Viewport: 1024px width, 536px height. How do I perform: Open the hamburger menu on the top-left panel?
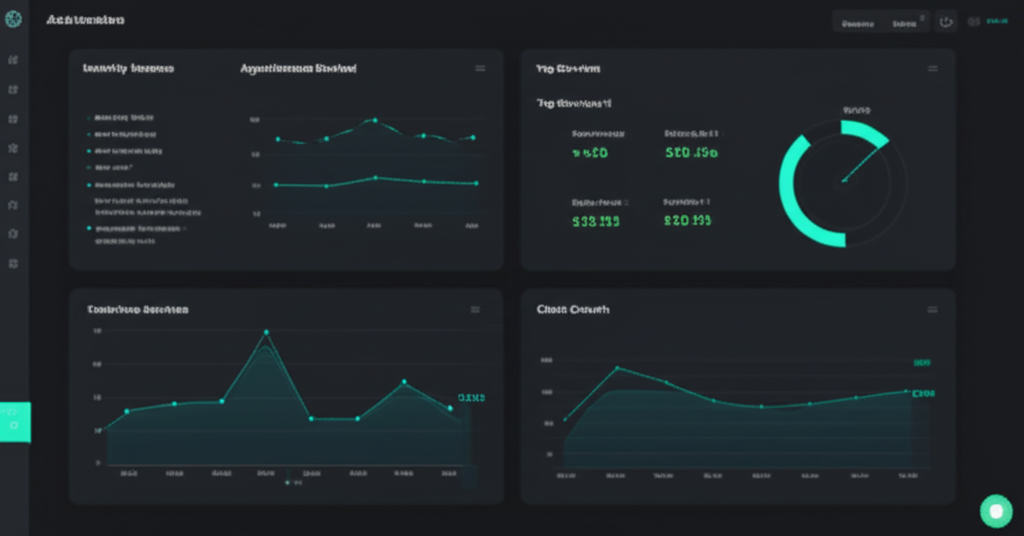tap(480, 69)
